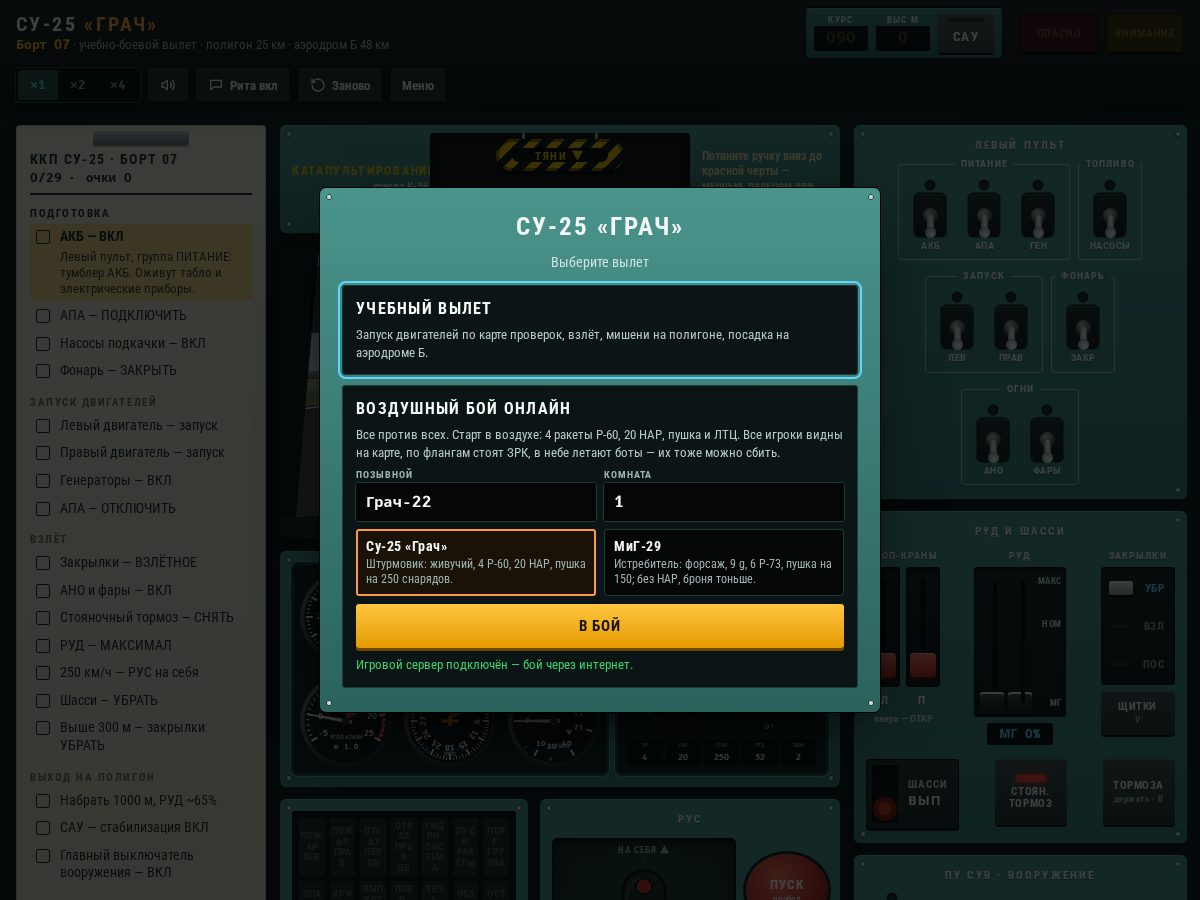This screenshot has height=900, width=1200.
Task: Choose the МиГ-29 aircraft card
Action: (724, 562)
